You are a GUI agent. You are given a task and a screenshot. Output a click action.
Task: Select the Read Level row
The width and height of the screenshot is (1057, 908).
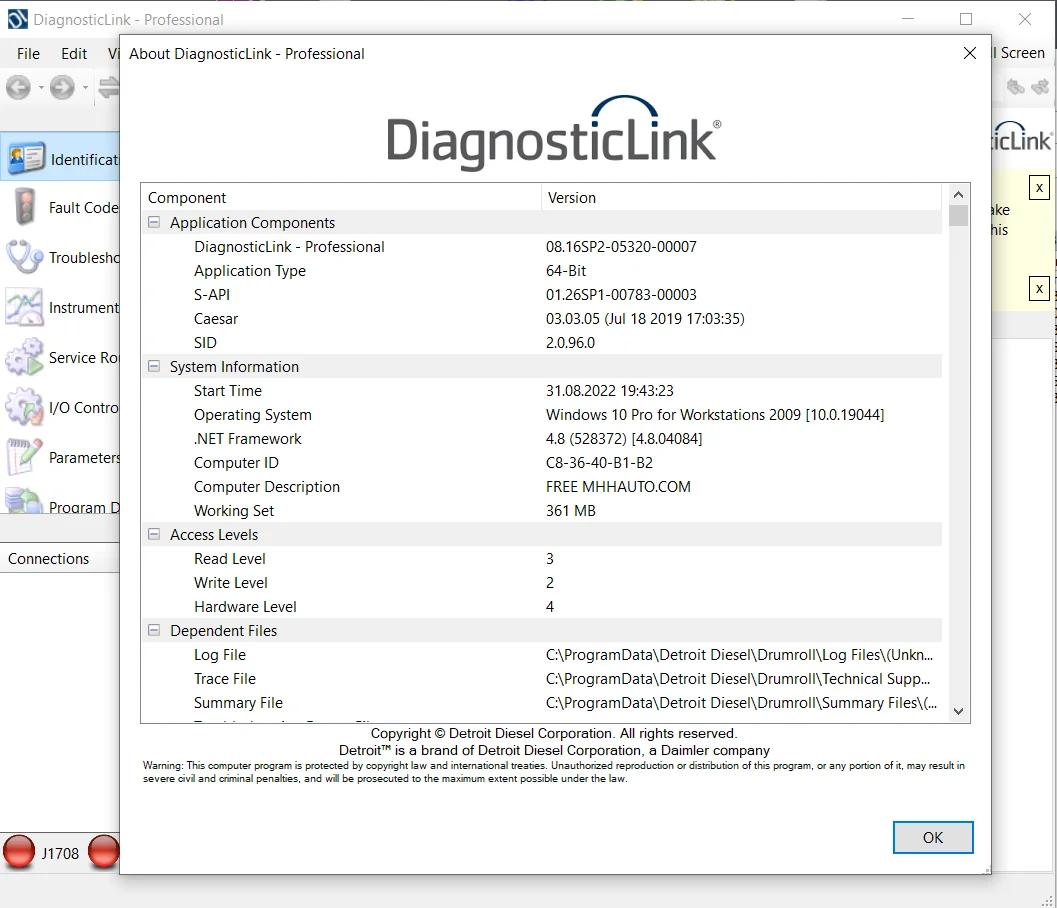(x=541, y=558)
